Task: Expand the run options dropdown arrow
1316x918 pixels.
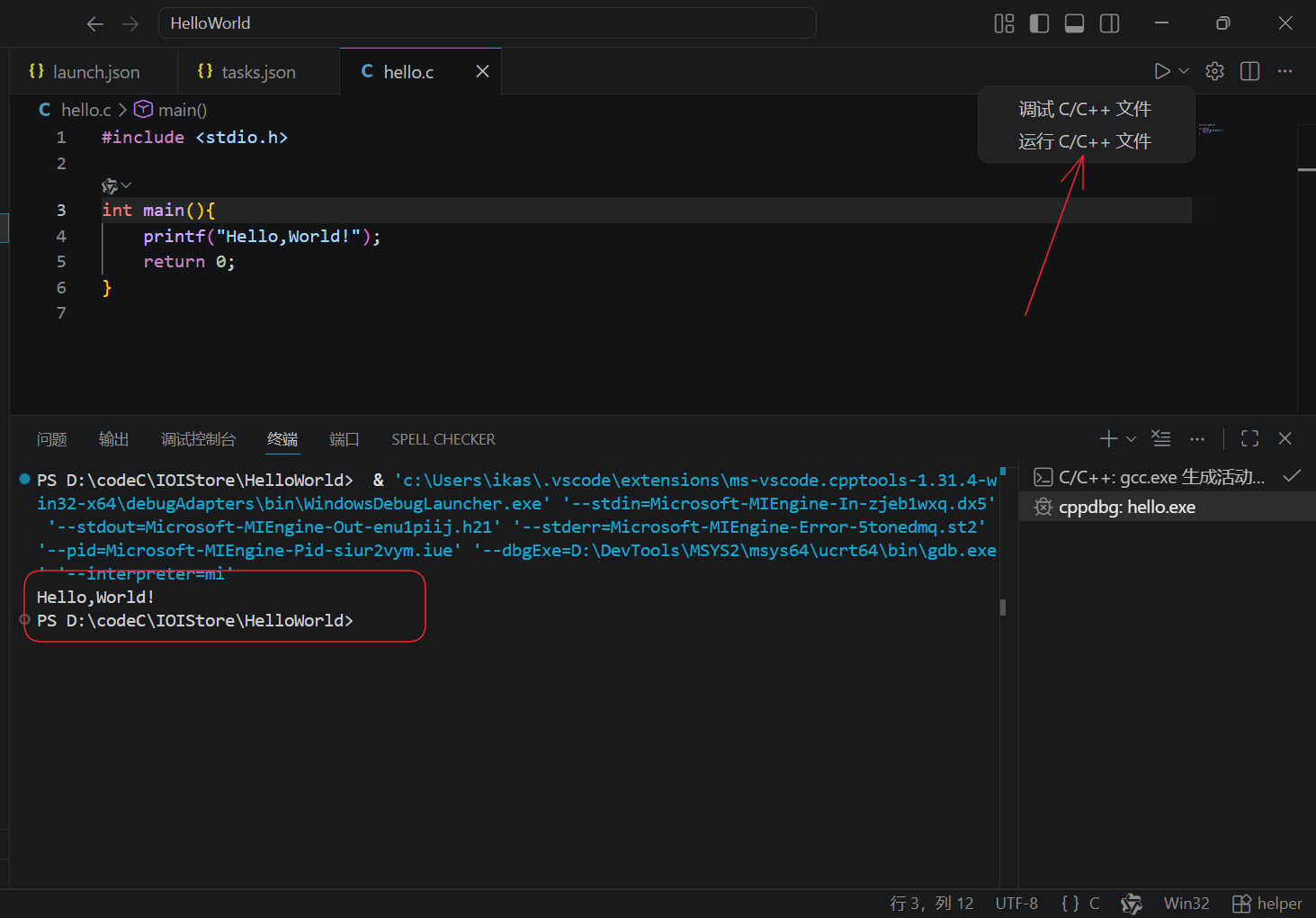Action: coord(1184,71)
